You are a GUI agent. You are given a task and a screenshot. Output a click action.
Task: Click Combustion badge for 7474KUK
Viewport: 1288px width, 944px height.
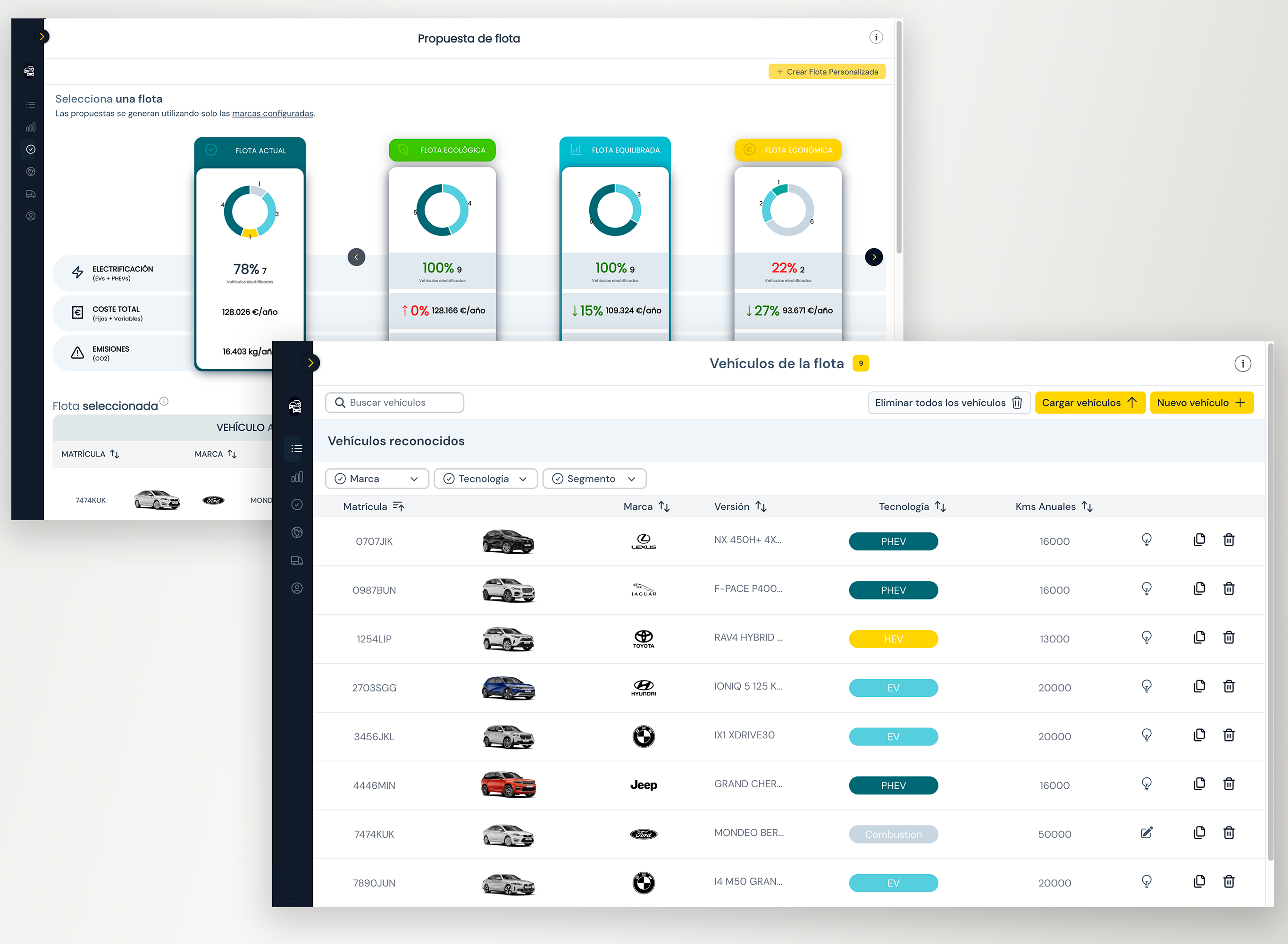pyautogui.click(x=893, y=834)
